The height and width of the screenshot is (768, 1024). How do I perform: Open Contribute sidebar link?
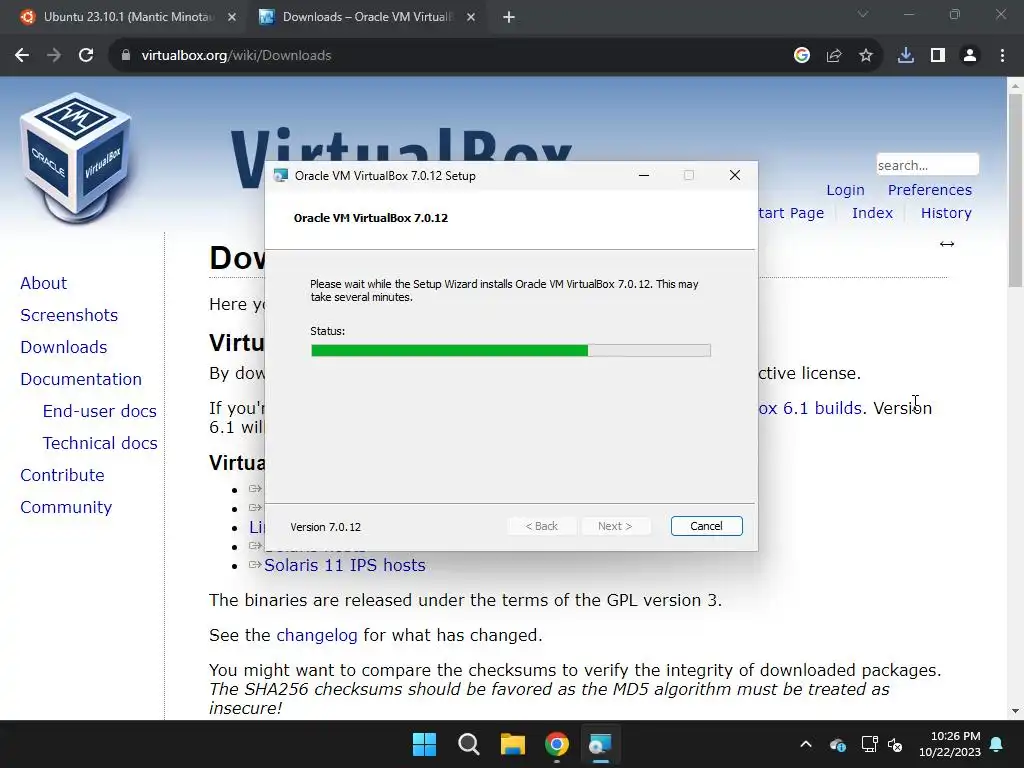click(62, 475)
